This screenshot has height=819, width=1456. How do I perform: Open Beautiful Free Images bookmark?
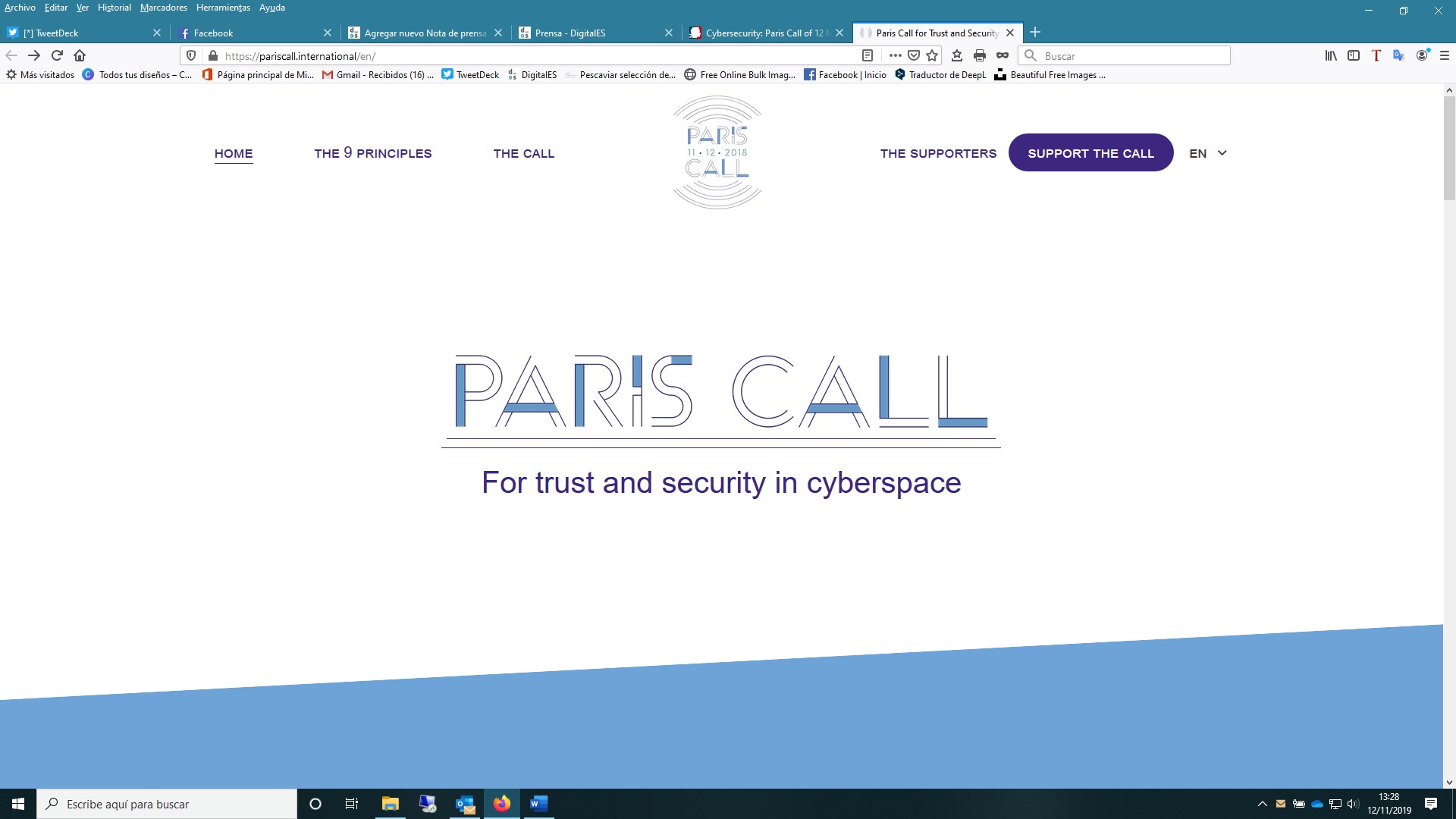coord(1050,74)
